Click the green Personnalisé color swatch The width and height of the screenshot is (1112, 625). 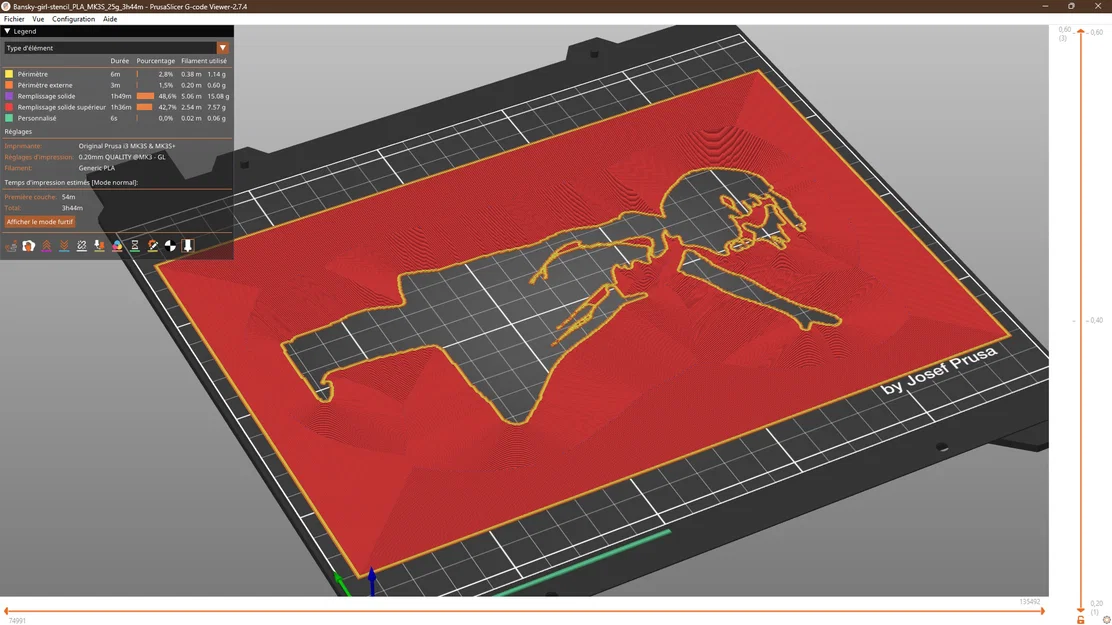(x=9, y=118)
